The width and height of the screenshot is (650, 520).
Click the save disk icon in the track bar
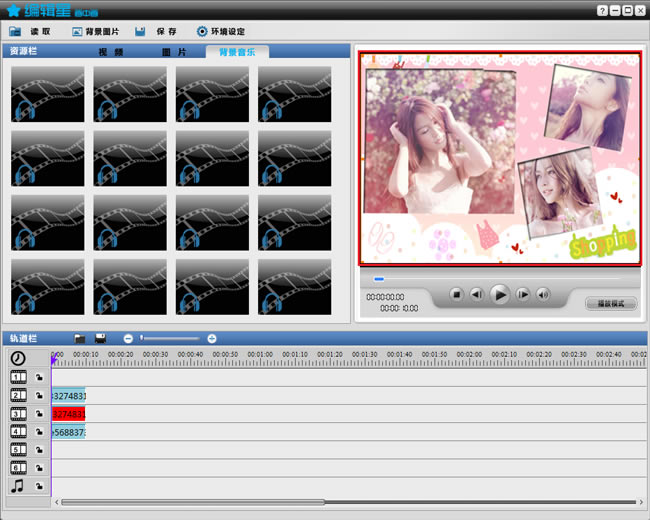click(x=101, y=339)
